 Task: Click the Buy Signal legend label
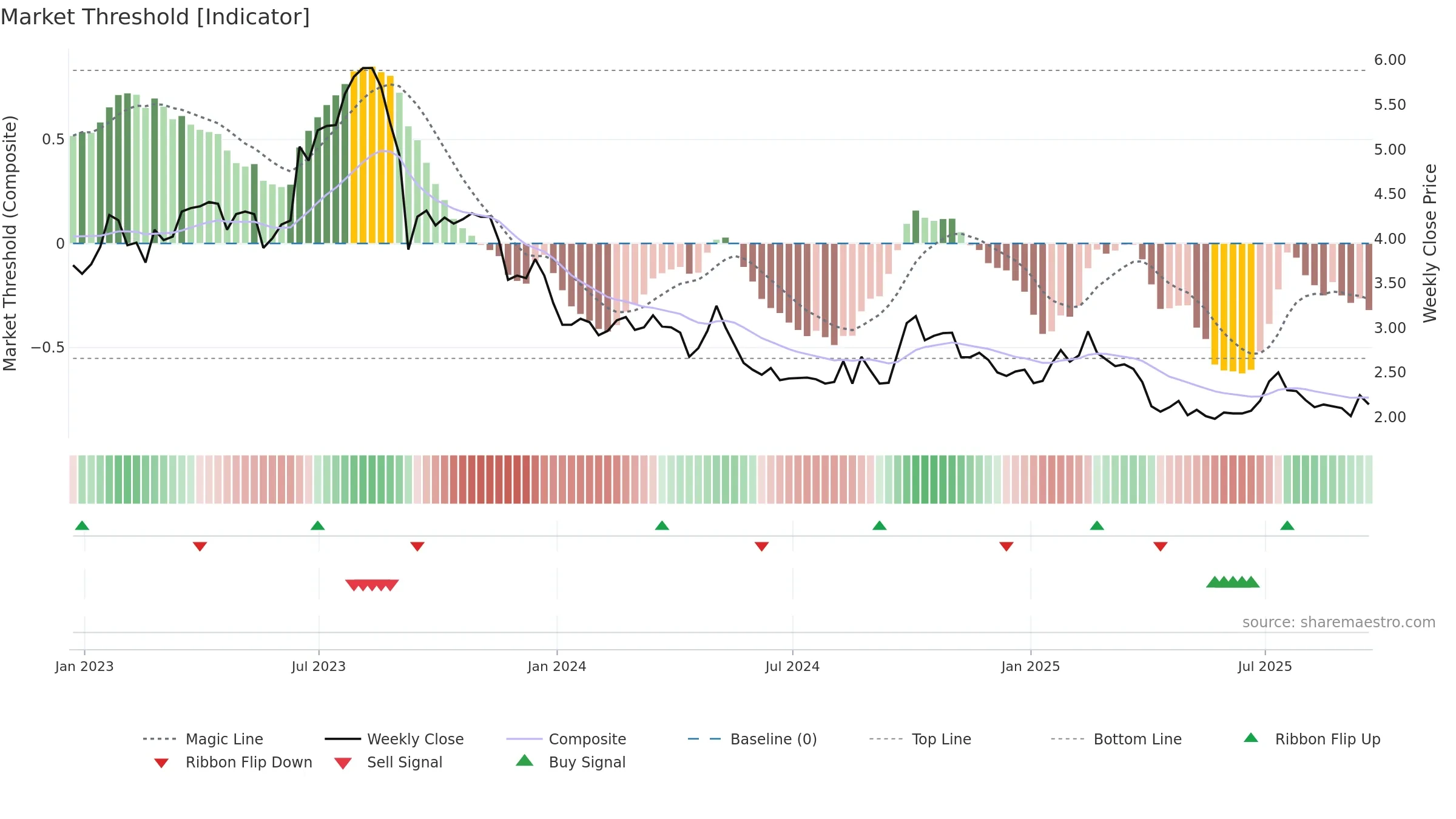click(587, 762)
